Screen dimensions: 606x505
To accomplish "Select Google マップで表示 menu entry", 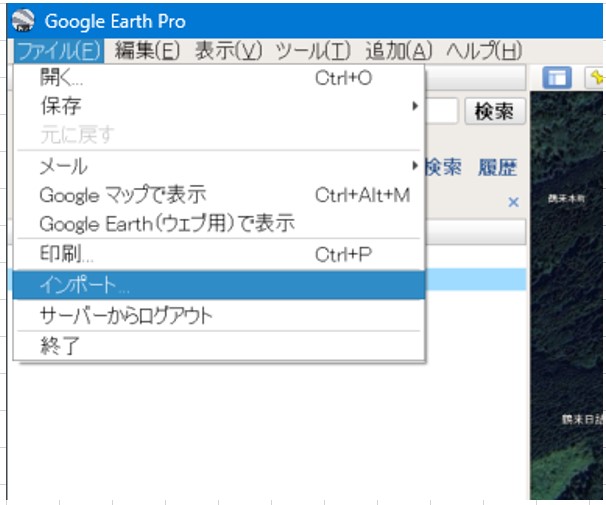I will point(122,195).
